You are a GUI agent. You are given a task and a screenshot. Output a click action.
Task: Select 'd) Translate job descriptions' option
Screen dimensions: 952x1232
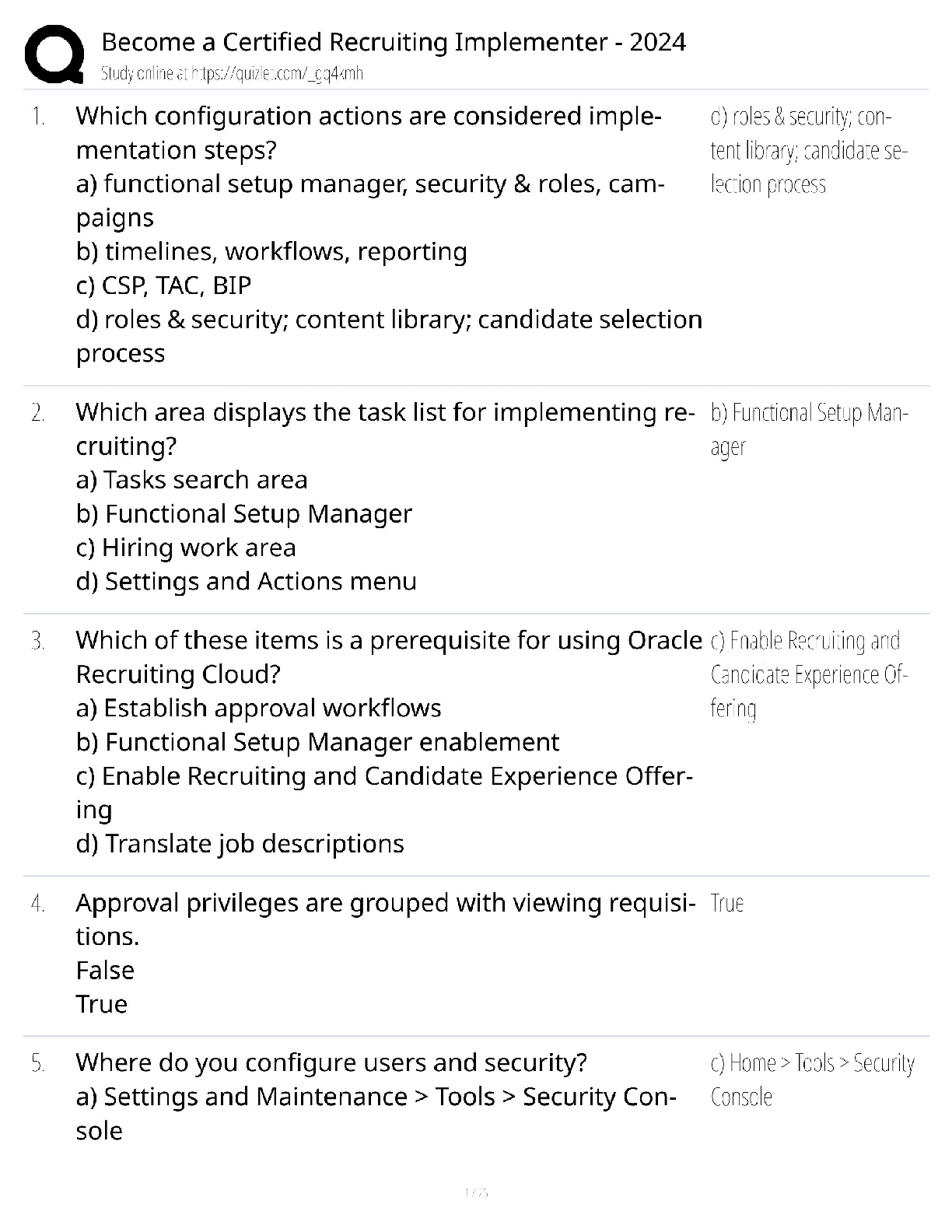(x=240, y=844)
